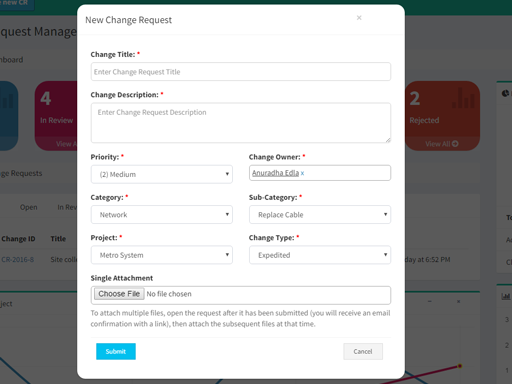Close the New Change Request dialog

[x=359, y=18]
